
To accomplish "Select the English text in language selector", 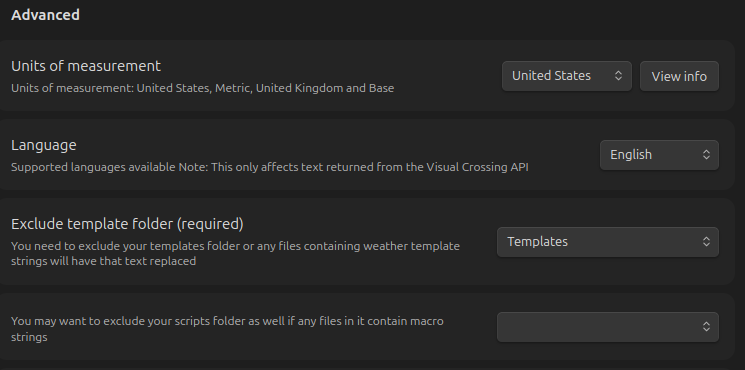I will click(x=631, y=155).
